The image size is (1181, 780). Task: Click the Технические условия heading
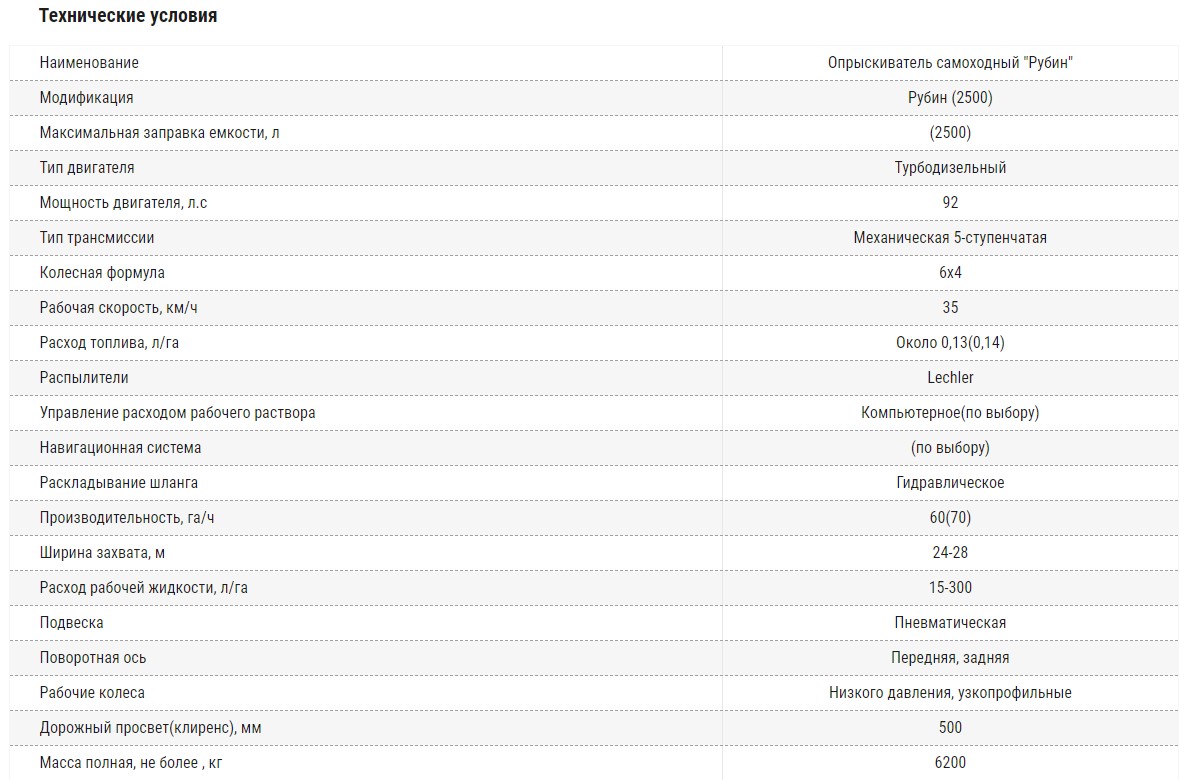(x=128, y=16)
